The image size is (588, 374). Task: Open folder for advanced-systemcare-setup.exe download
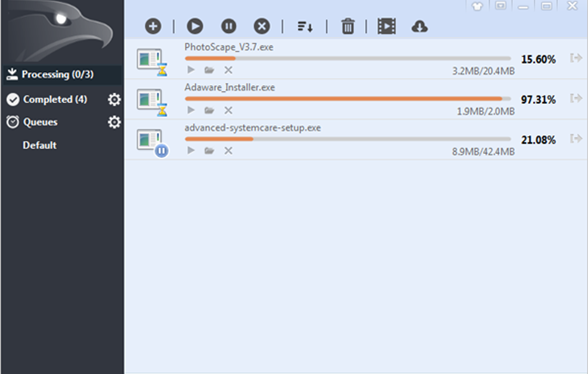coord(209,151)
